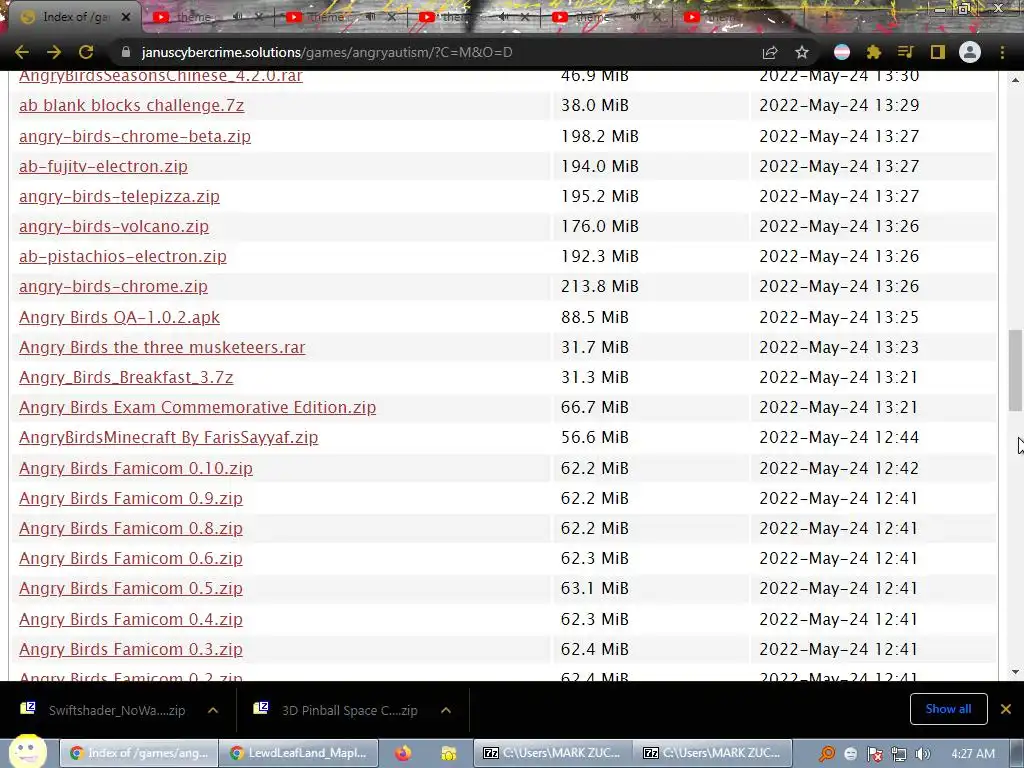The image size is (1024, 768).
Task: Select Angry Birds Famicom 0.5.zip link
Action: pos(131,588)
